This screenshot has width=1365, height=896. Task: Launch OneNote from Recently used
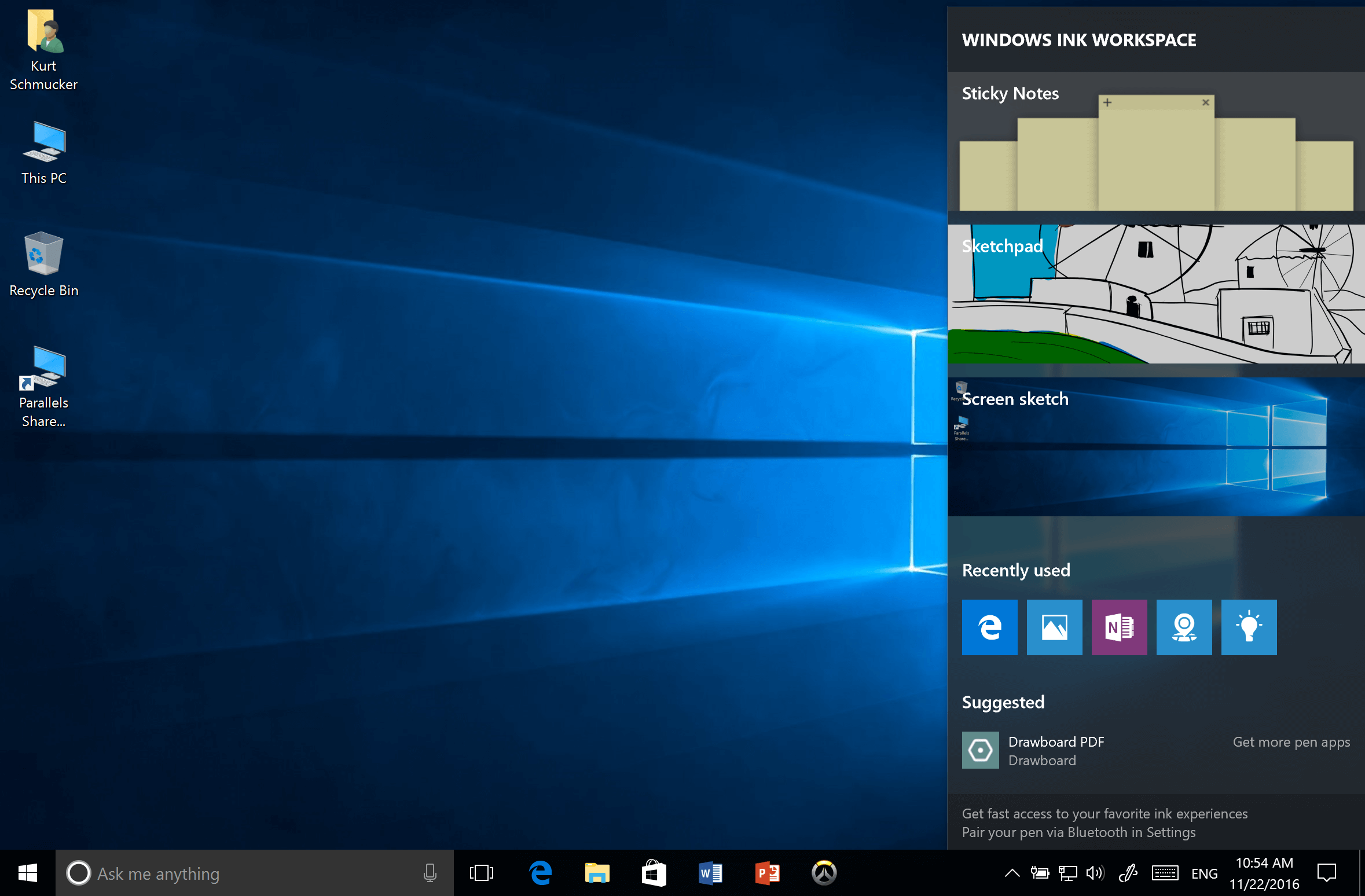[1120, 627]
